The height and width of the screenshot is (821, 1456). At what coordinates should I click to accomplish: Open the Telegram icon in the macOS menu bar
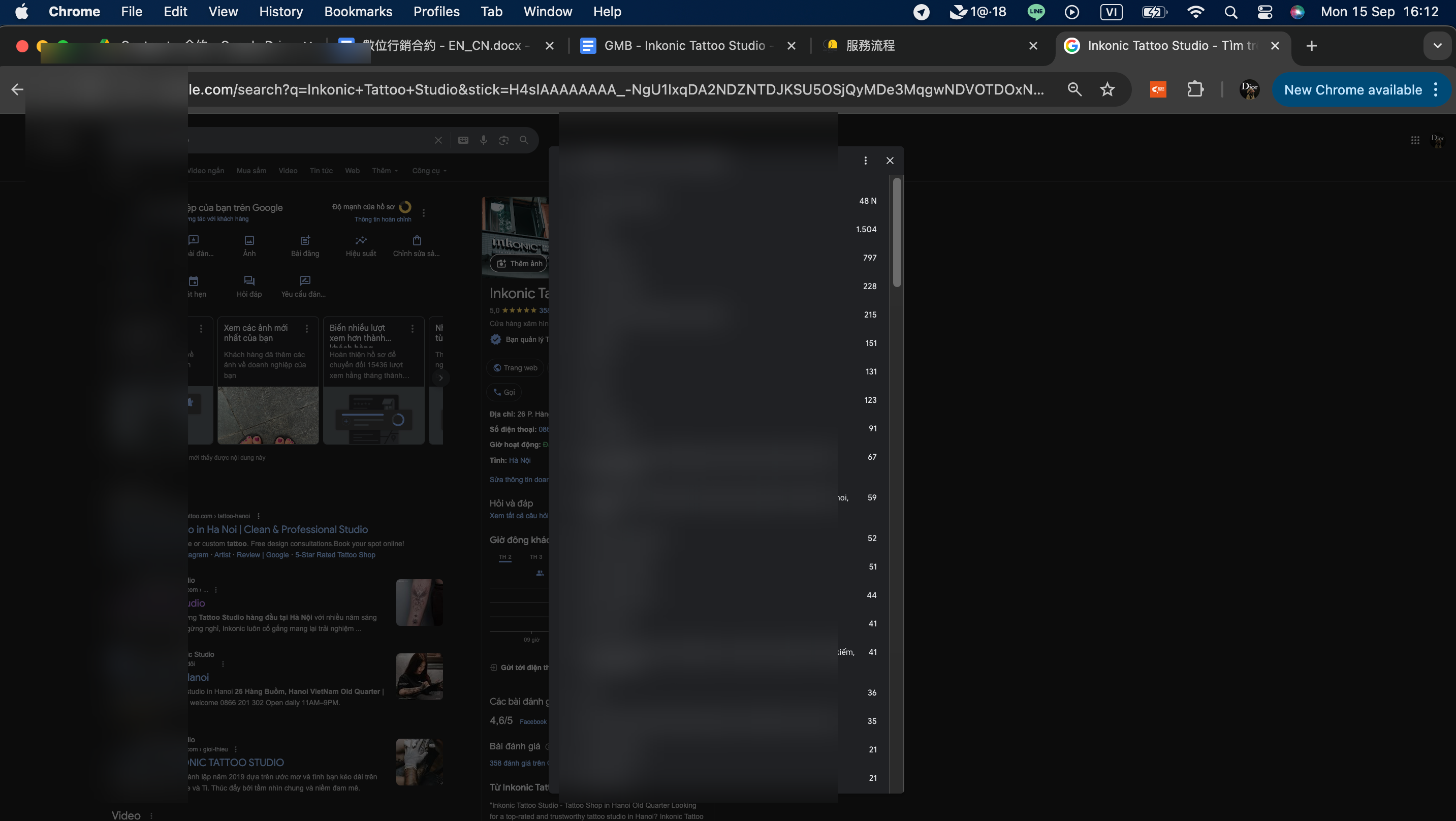click(922, 12)
